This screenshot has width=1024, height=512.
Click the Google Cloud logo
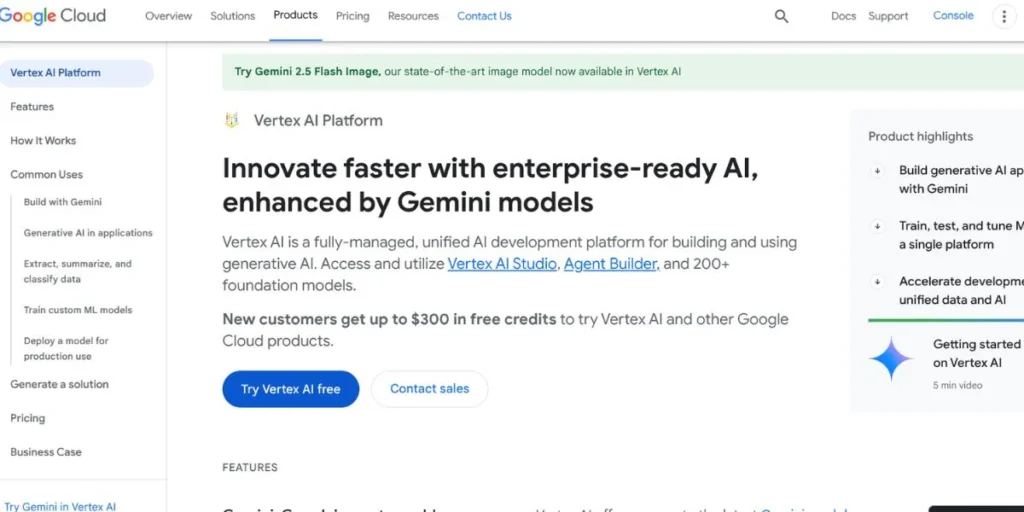click(52, 16)
